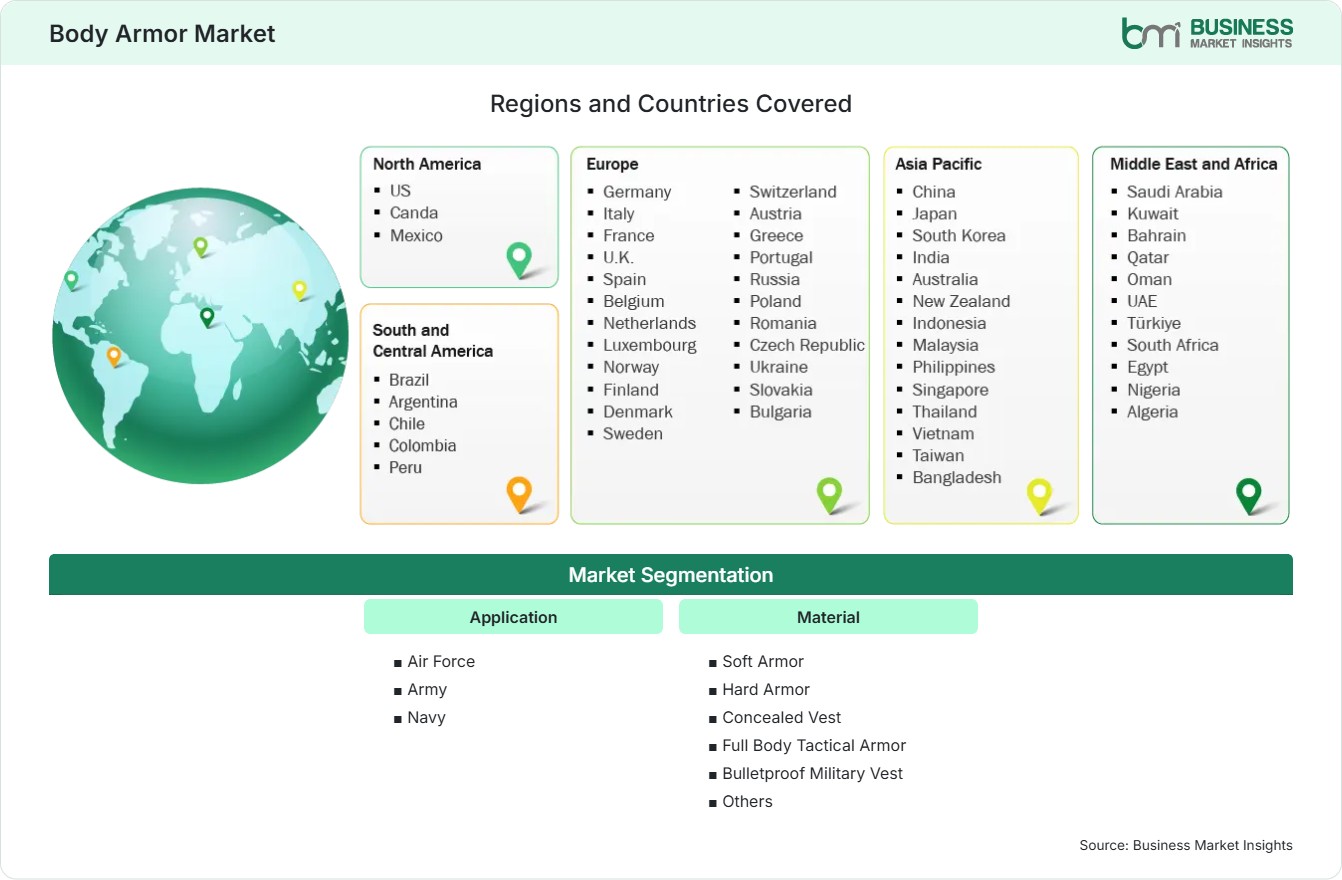Click the orange pin in South and Central America card

(x=518, y=494)
